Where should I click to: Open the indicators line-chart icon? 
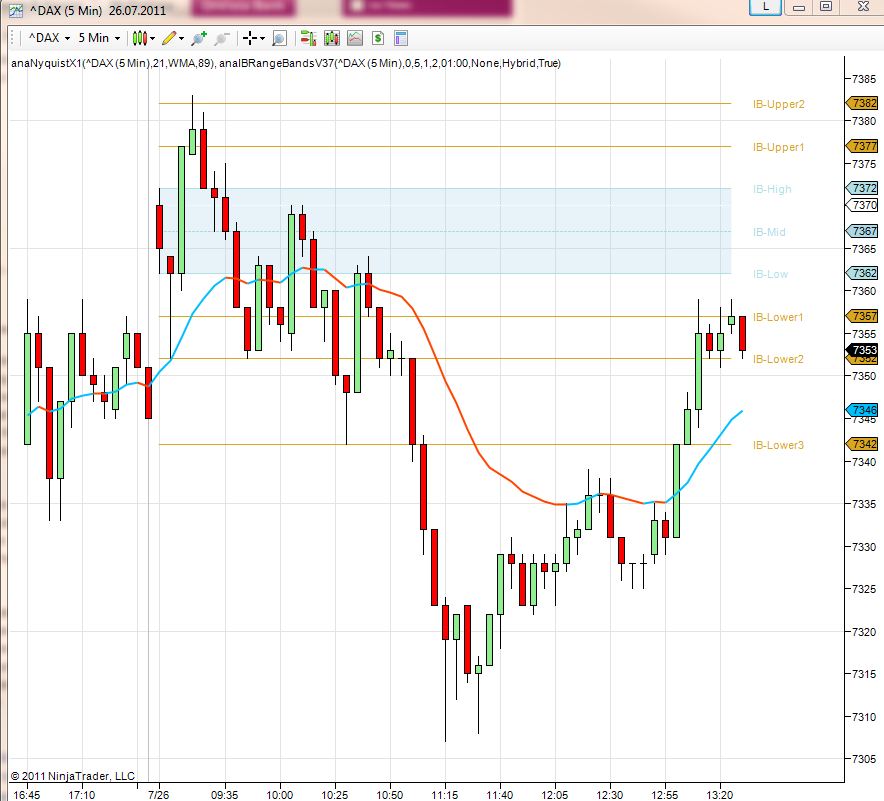tap(355, 38)
